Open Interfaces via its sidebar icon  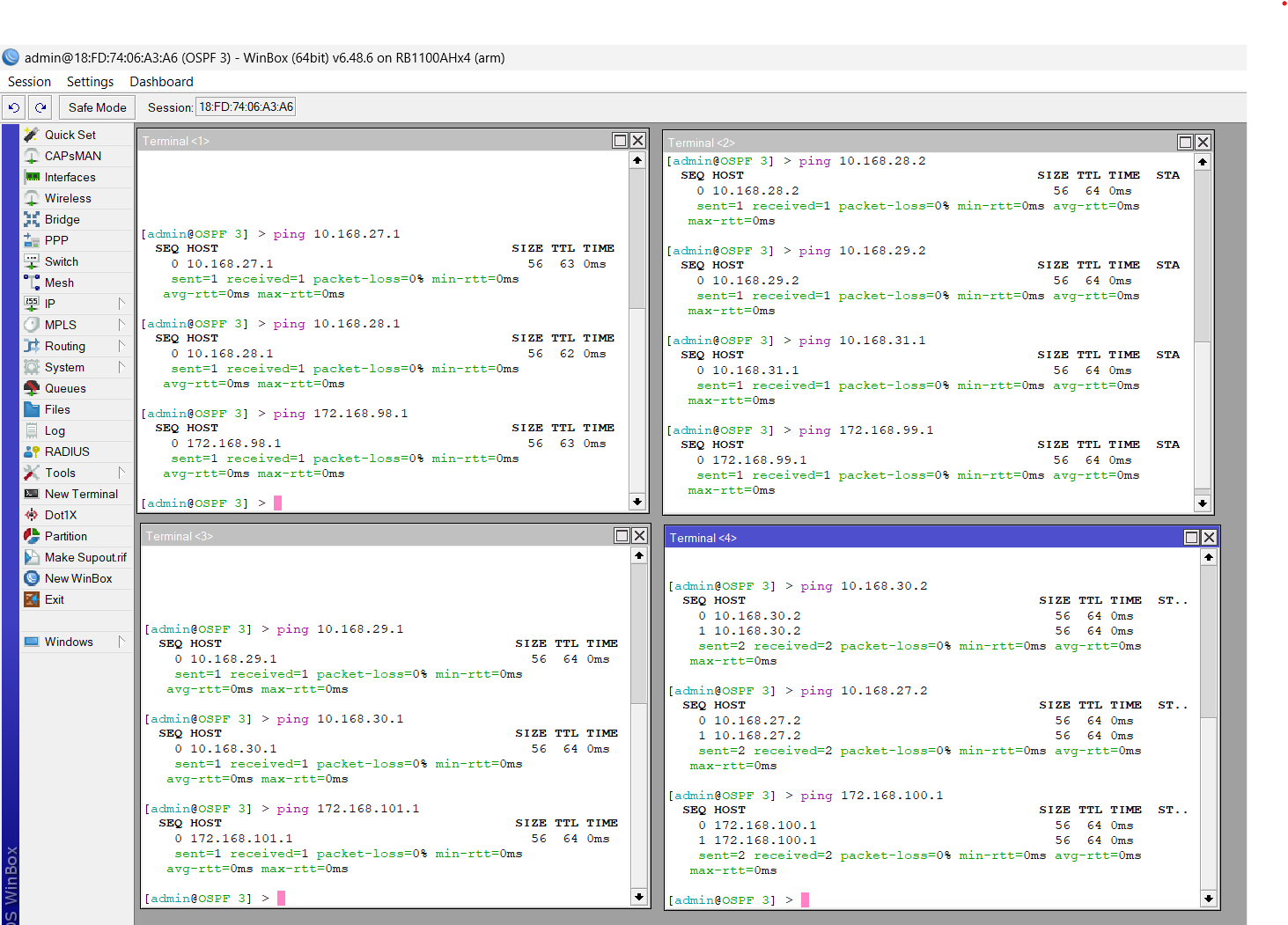[x=32, y=177]
